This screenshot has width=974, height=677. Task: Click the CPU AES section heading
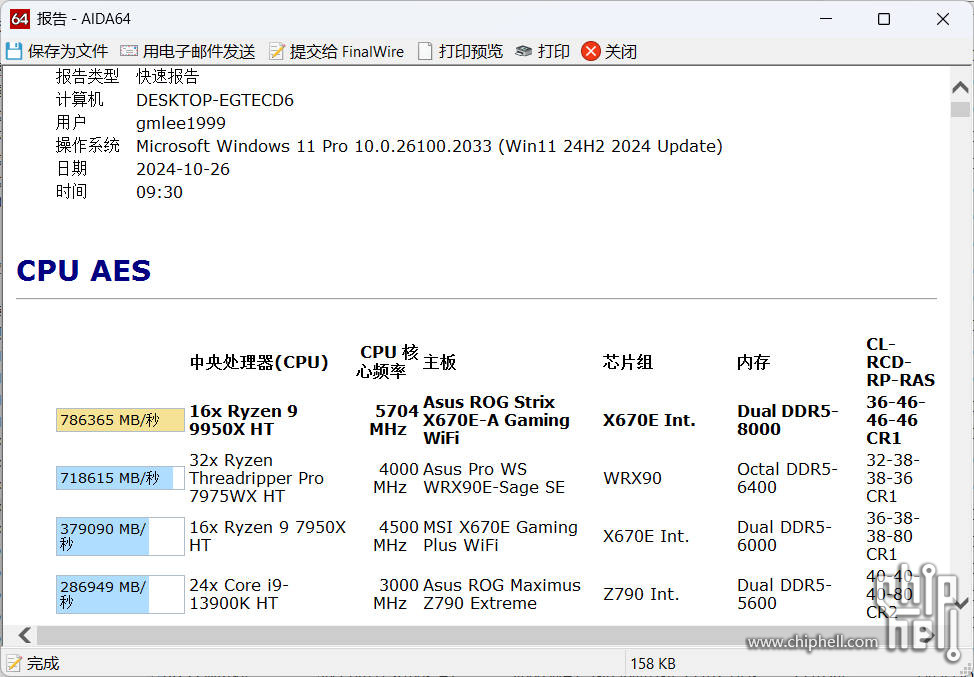pos(84,271)
